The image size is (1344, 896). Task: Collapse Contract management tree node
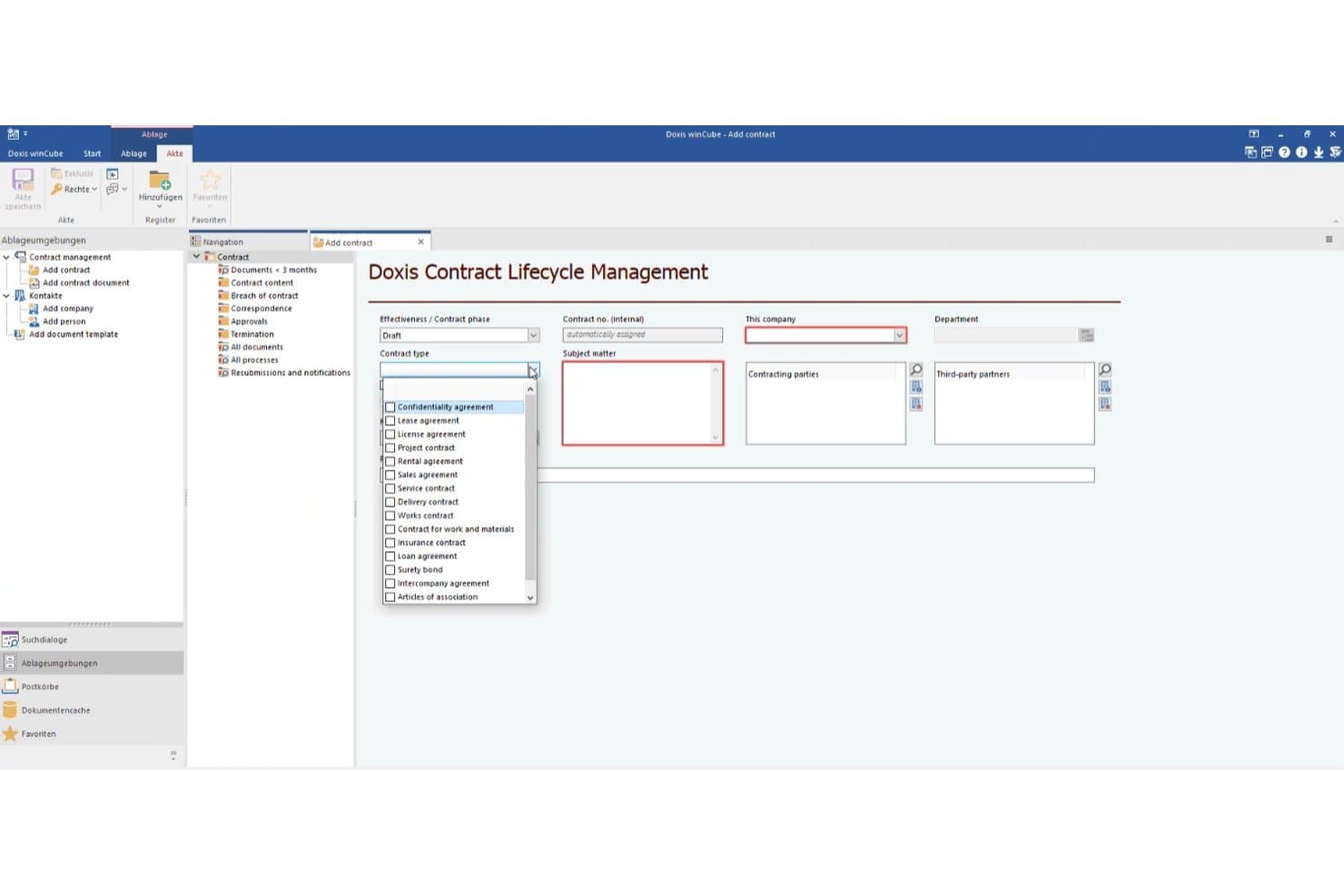pos(6,257)
